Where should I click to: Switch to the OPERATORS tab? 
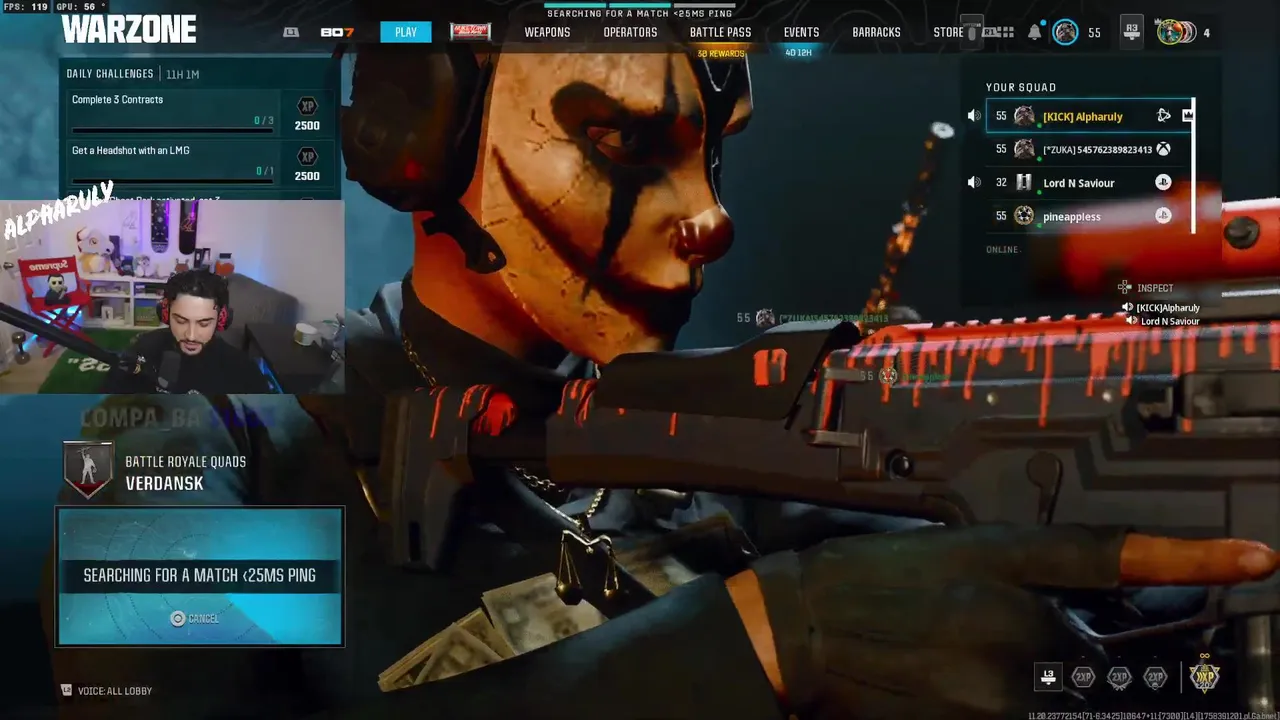pos(630,32)
